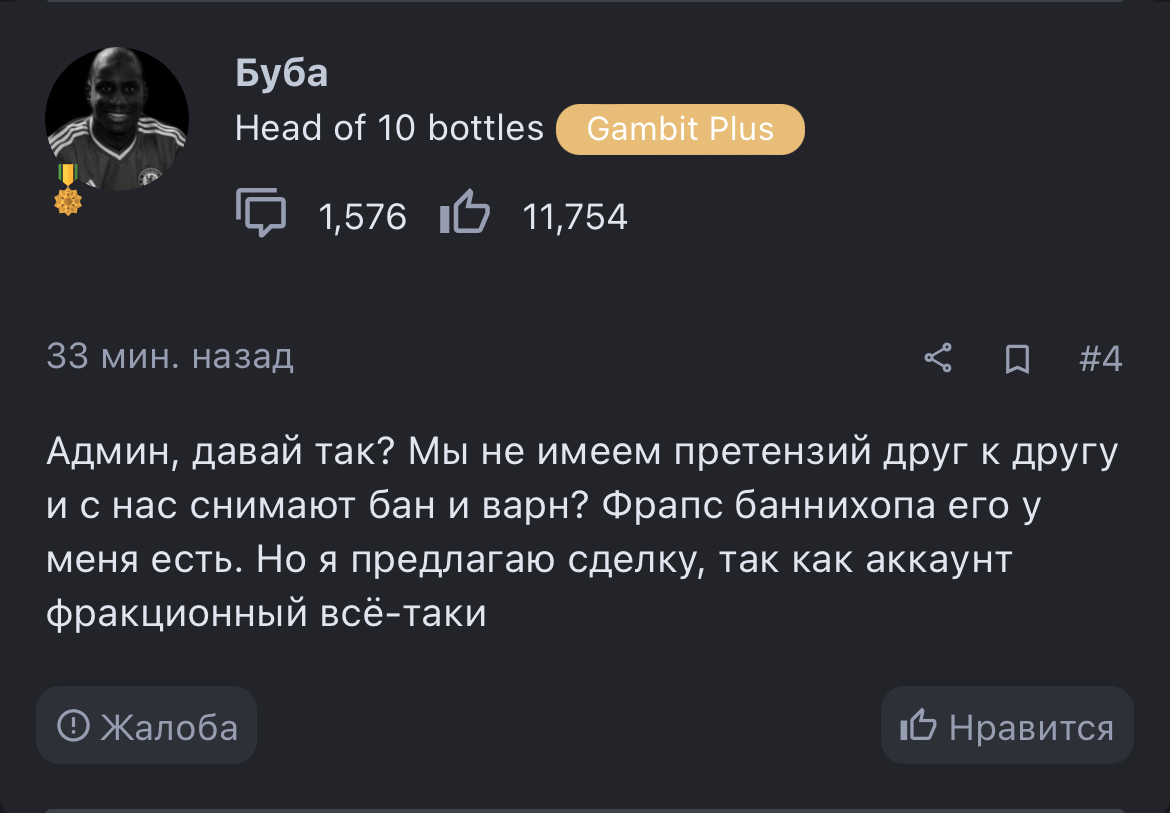Click the medal badge under the avatar
This screenshot has height=813, width=1170.
(x=68, y=190)
